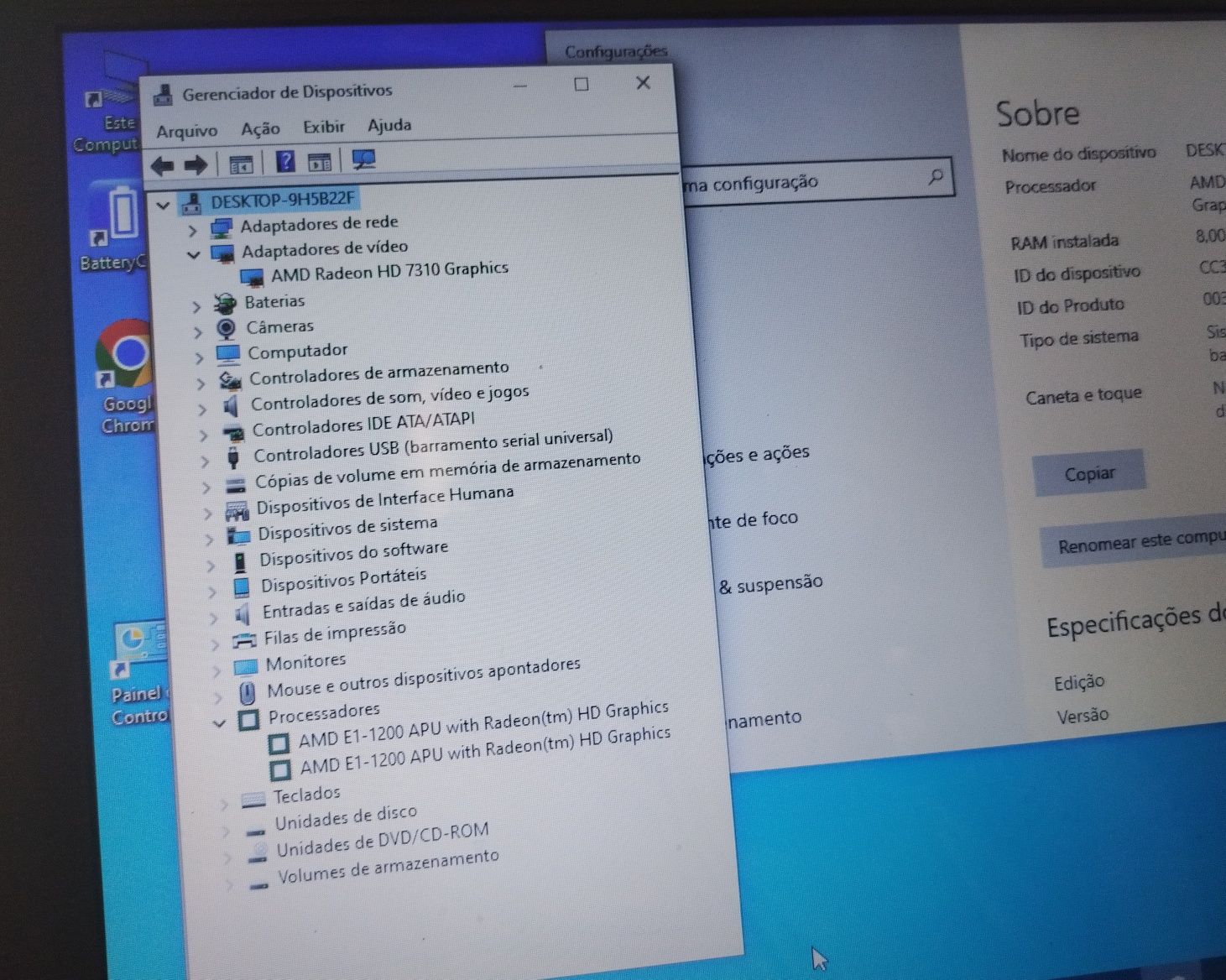The image size is (1226, 980).
Task: Click the Controladores USB plug icon
Action: click(x=233, y=456)
